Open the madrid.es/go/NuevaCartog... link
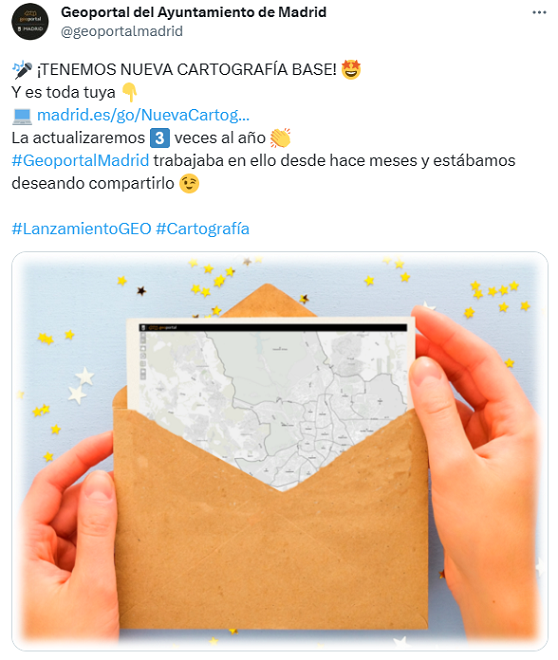The image size is (558, 660). click(143, 115)
